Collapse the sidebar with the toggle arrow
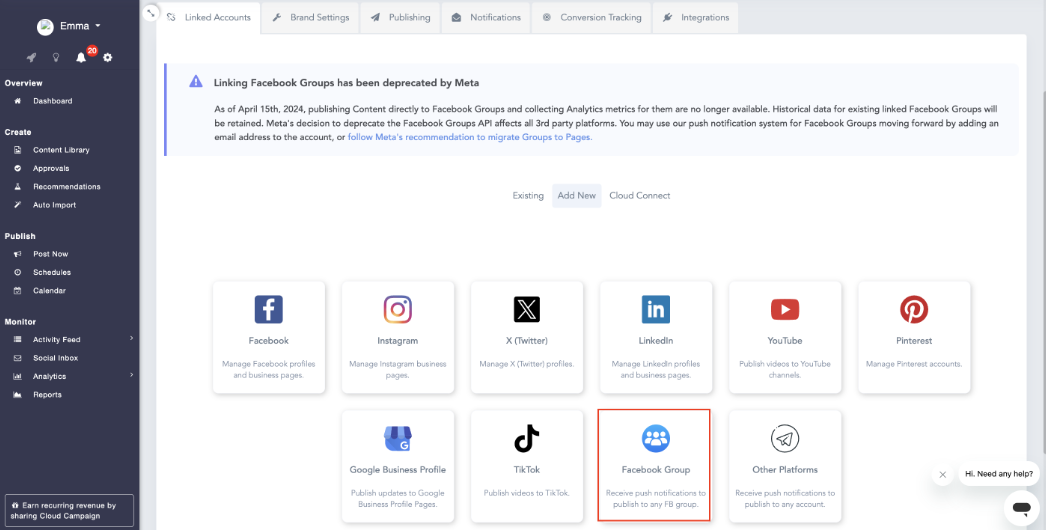 [150, 13]
